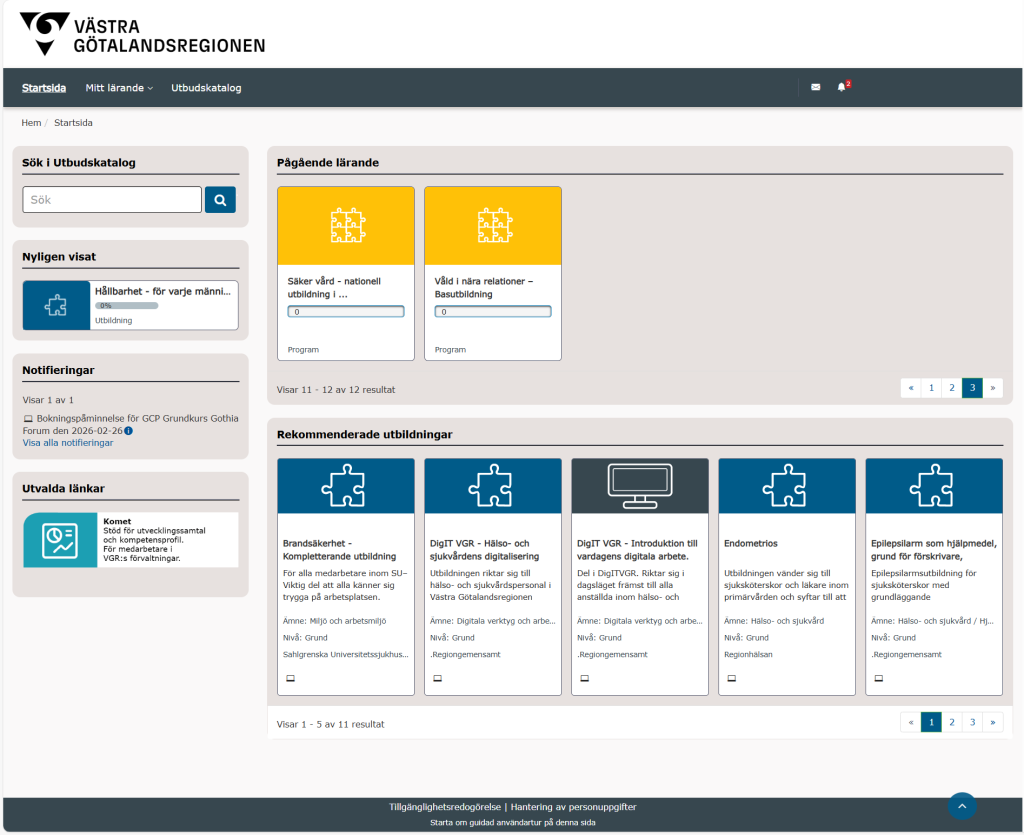Select page 1 in Rekommenderade utbildningar pagination

[931, 722]
